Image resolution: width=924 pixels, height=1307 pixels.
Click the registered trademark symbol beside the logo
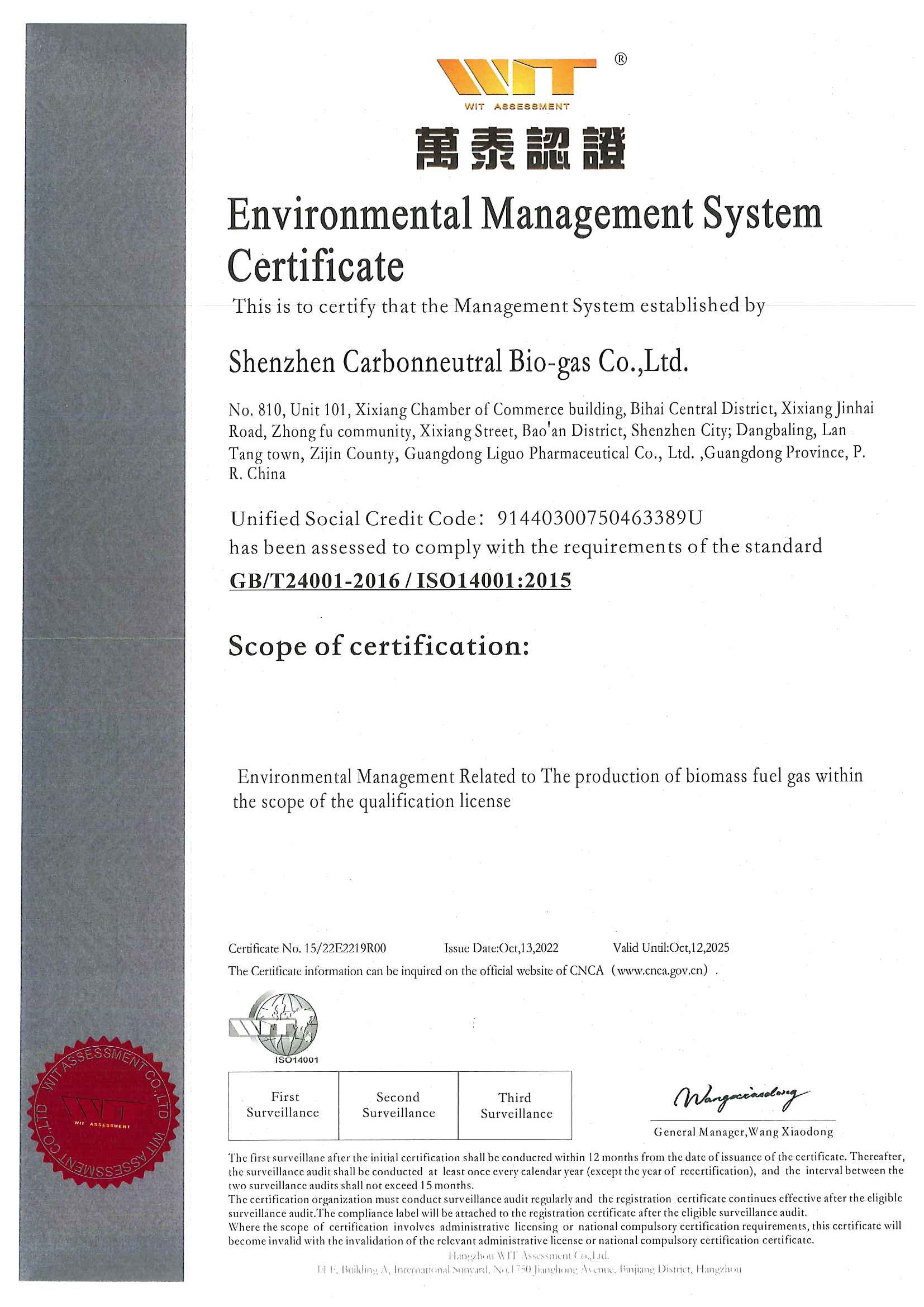[x=621, y=59]
